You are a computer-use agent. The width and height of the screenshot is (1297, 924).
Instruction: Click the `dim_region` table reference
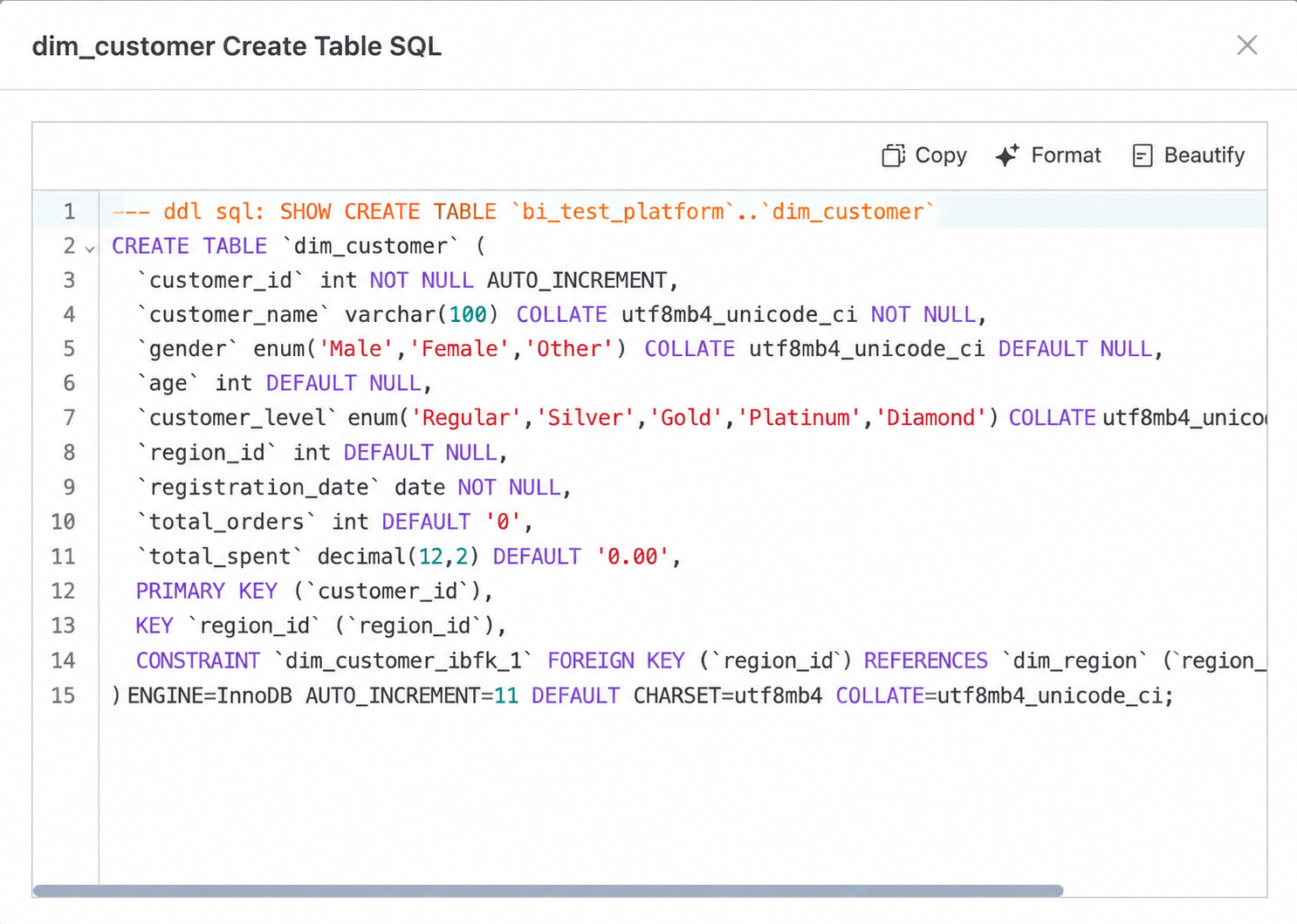tap(1075, 660)
